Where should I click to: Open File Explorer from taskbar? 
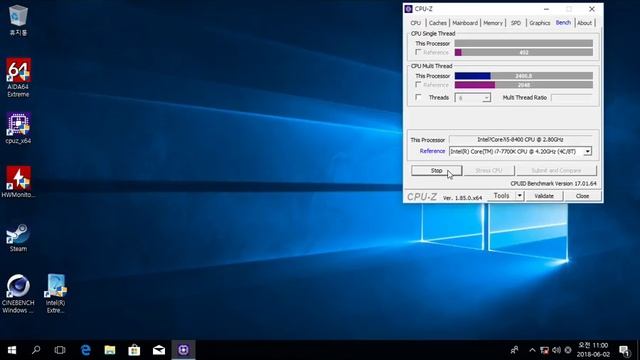[110, 350]
